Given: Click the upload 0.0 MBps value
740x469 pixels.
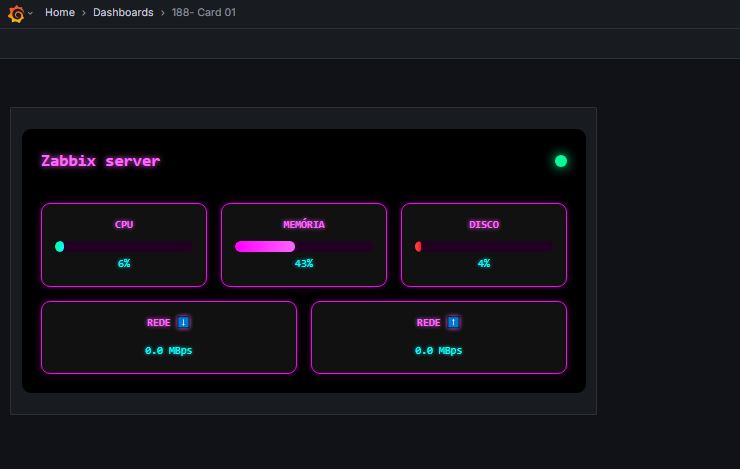Looking at the screenshot, I should click(x=438, y=351).
